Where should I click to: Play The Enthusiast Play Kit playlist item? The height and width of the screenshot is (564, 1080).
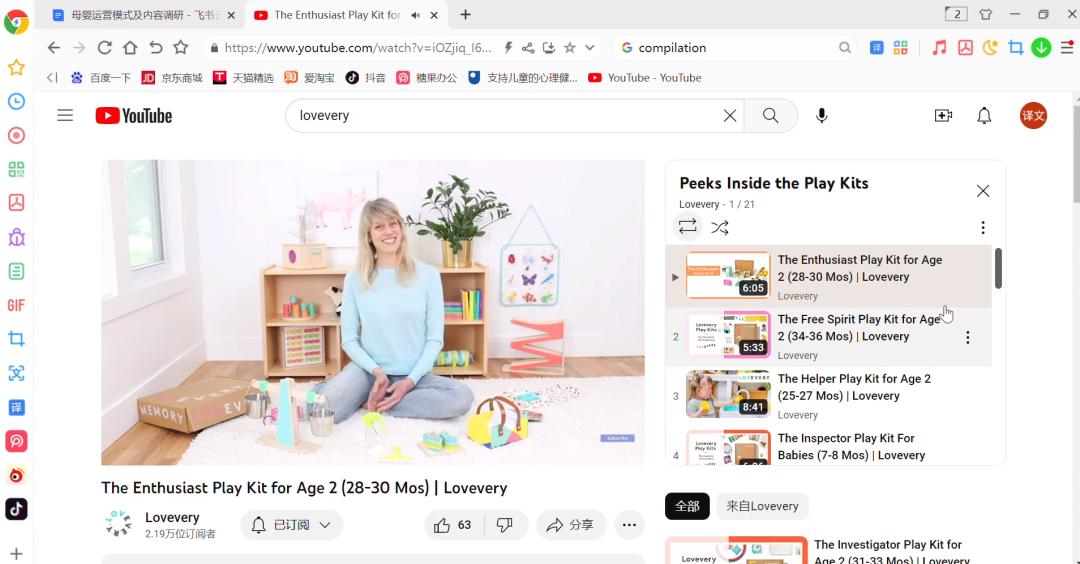829,276
